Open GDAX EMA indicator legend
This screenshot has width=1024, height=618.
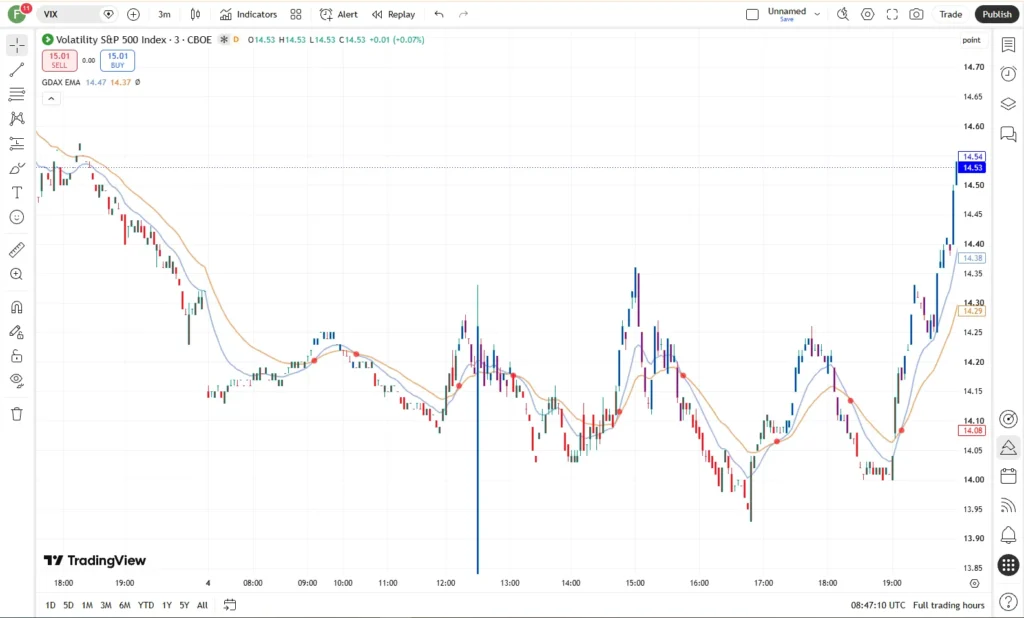[x=61, y=82]
